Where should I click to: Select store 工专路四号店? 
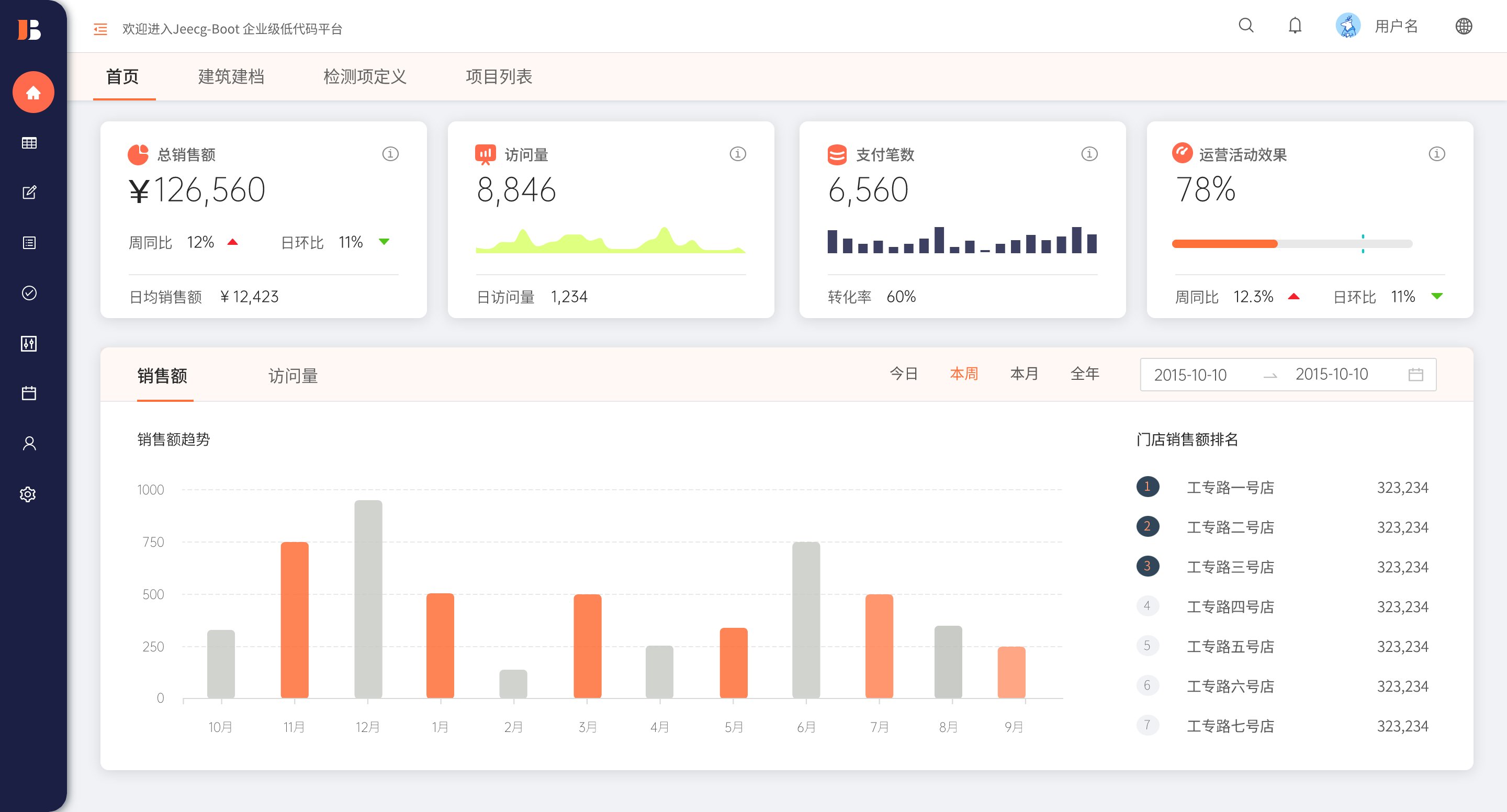point(1230,607)
